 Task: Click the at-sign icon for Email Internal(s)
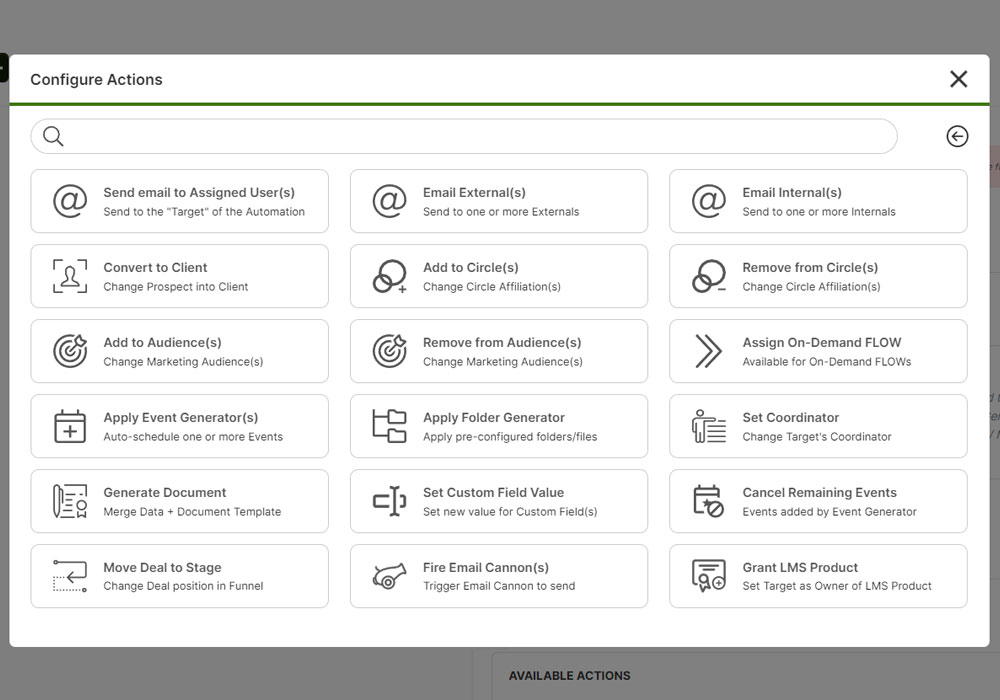click(709, 201)
